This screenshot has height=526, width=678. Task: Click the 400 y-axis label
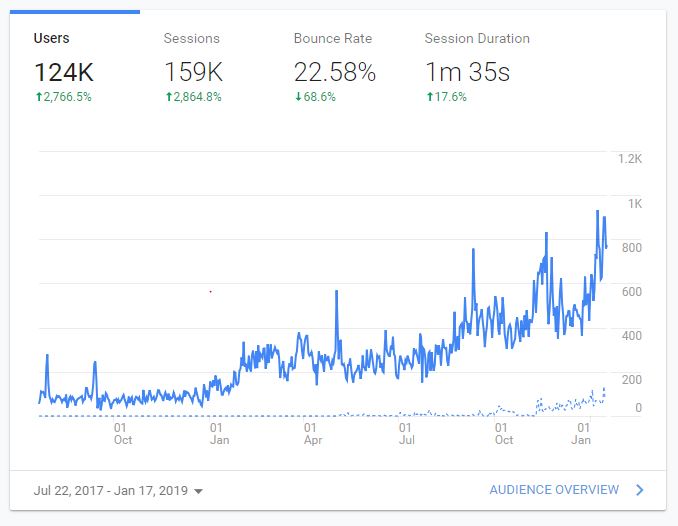632,336
